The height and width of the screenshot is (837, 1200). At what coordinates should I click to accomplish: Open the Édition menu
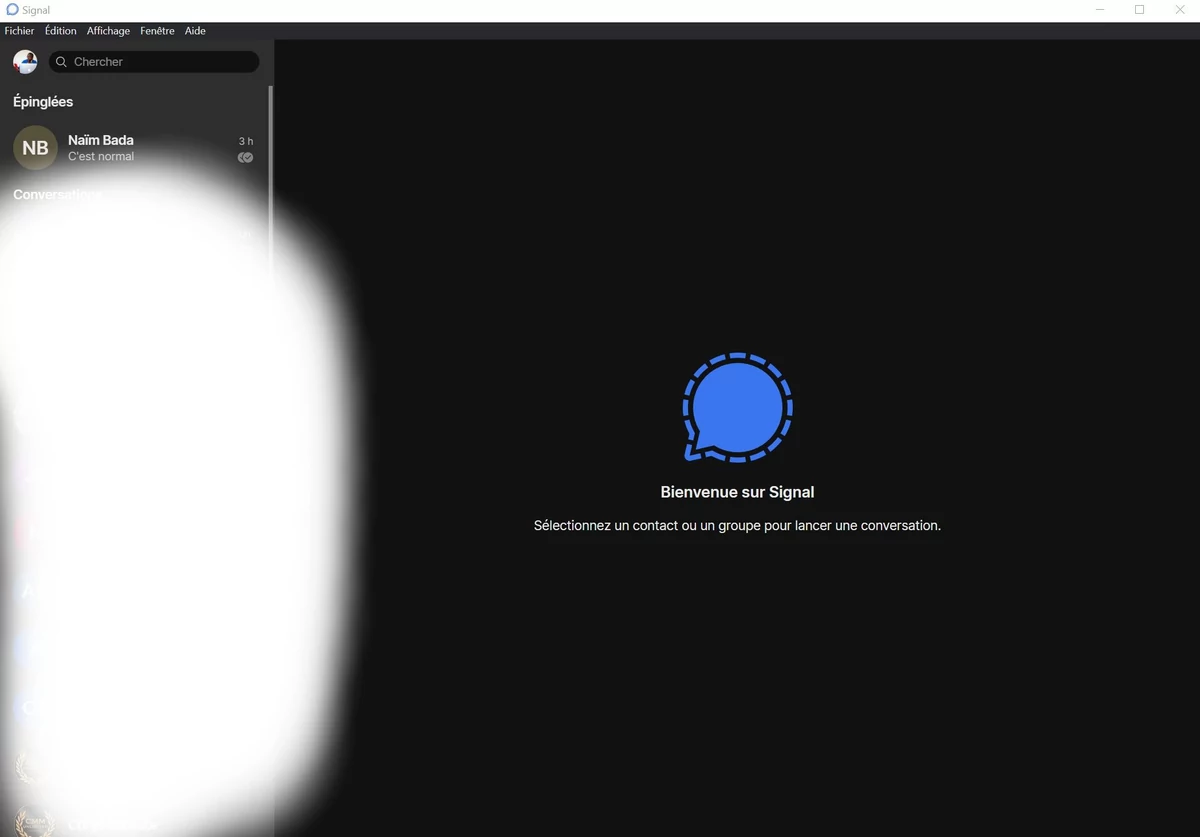tap(60, 31)
